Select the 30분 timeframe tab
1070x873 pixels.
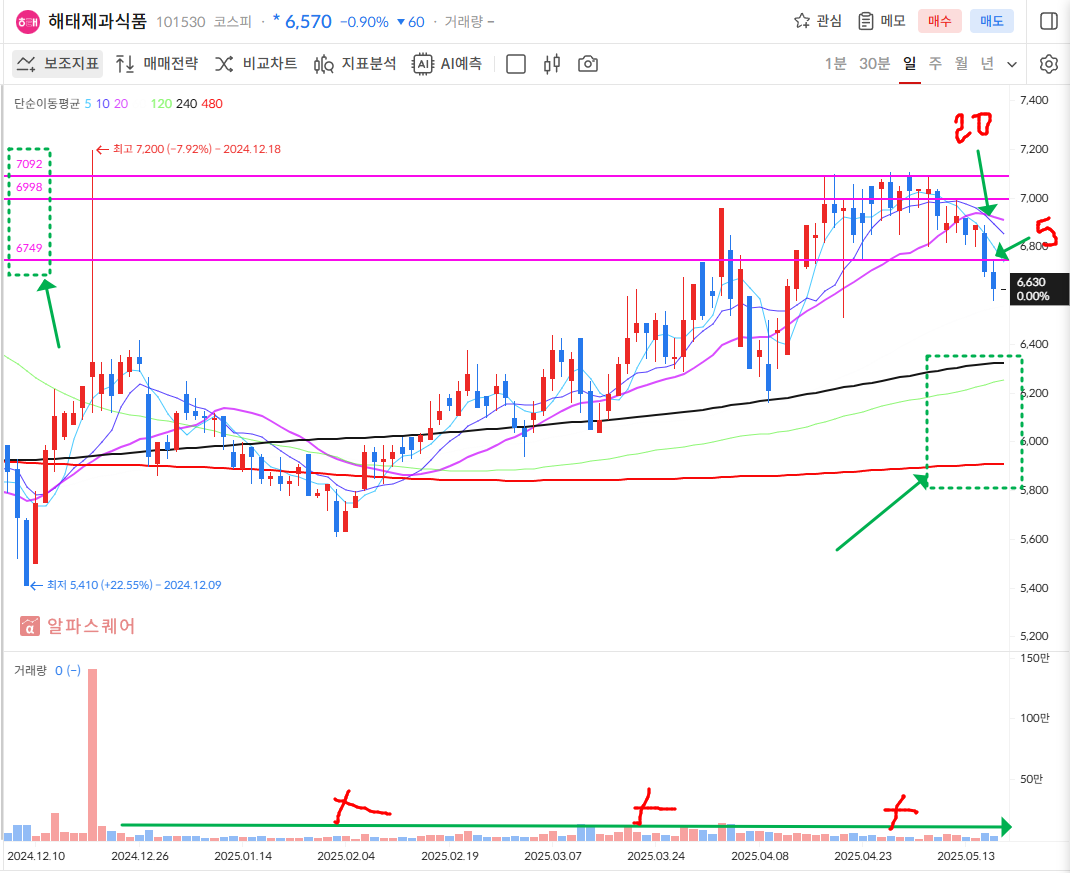pyautogui.click(x=874, y=64)
